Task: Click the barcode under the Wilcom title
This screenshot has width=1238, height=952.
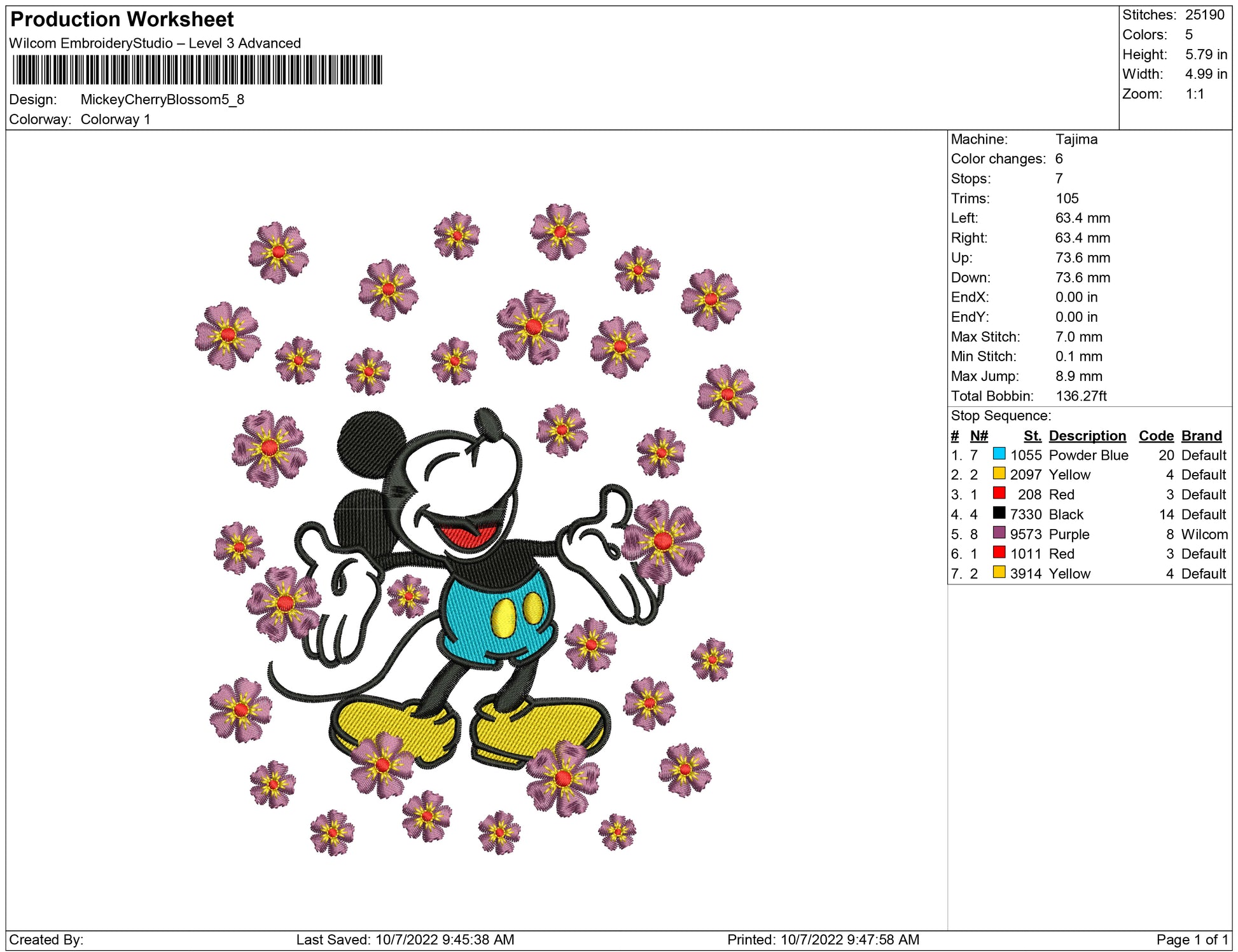Action: 197,70
